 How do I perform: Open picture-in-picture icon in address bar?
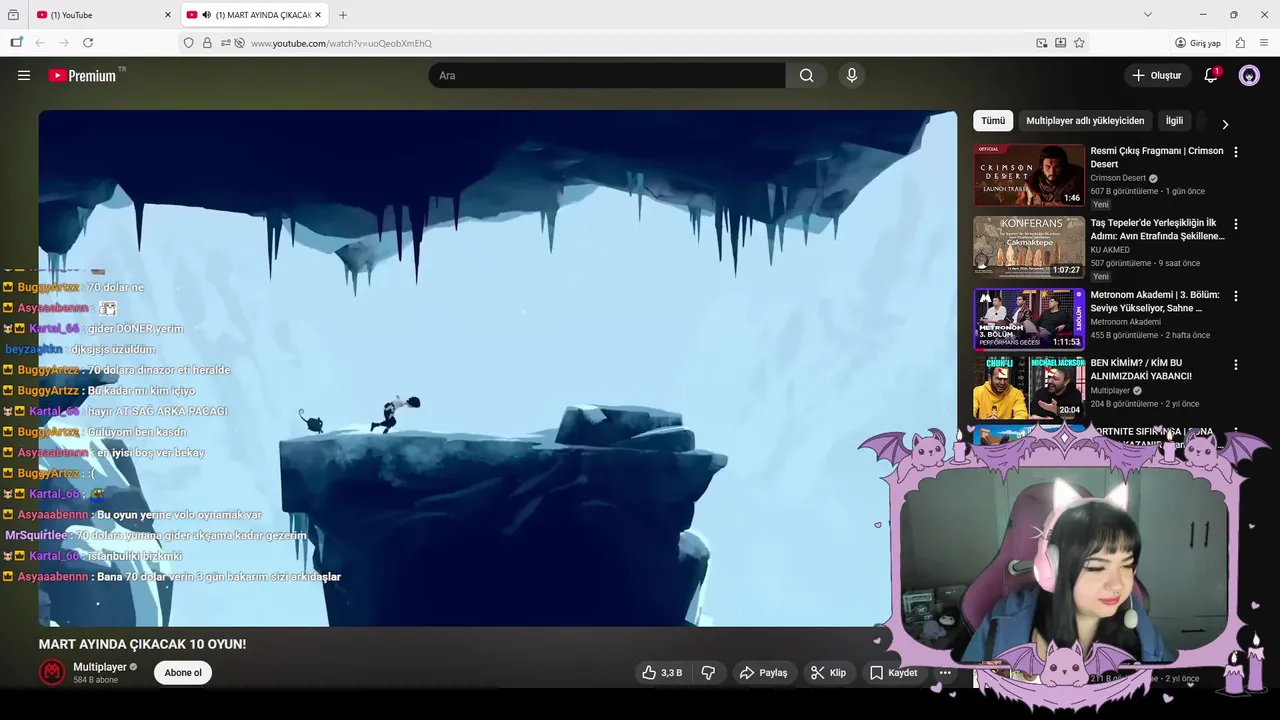[x=1042, y=43]
